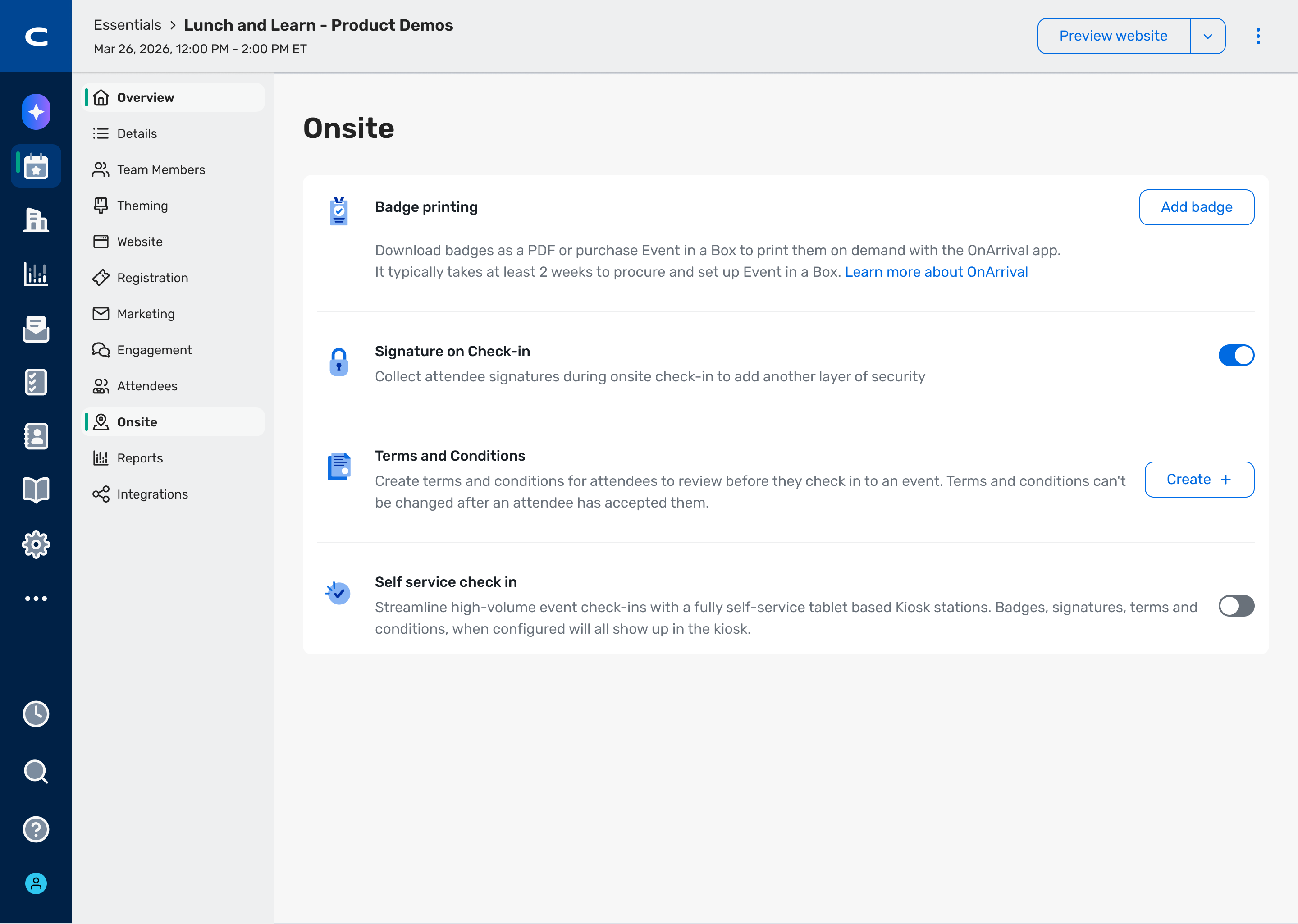The height and width of the screenshot is (924, 1298).
Task: Click the Terms and Conditions heading
Action: [450, 456]
